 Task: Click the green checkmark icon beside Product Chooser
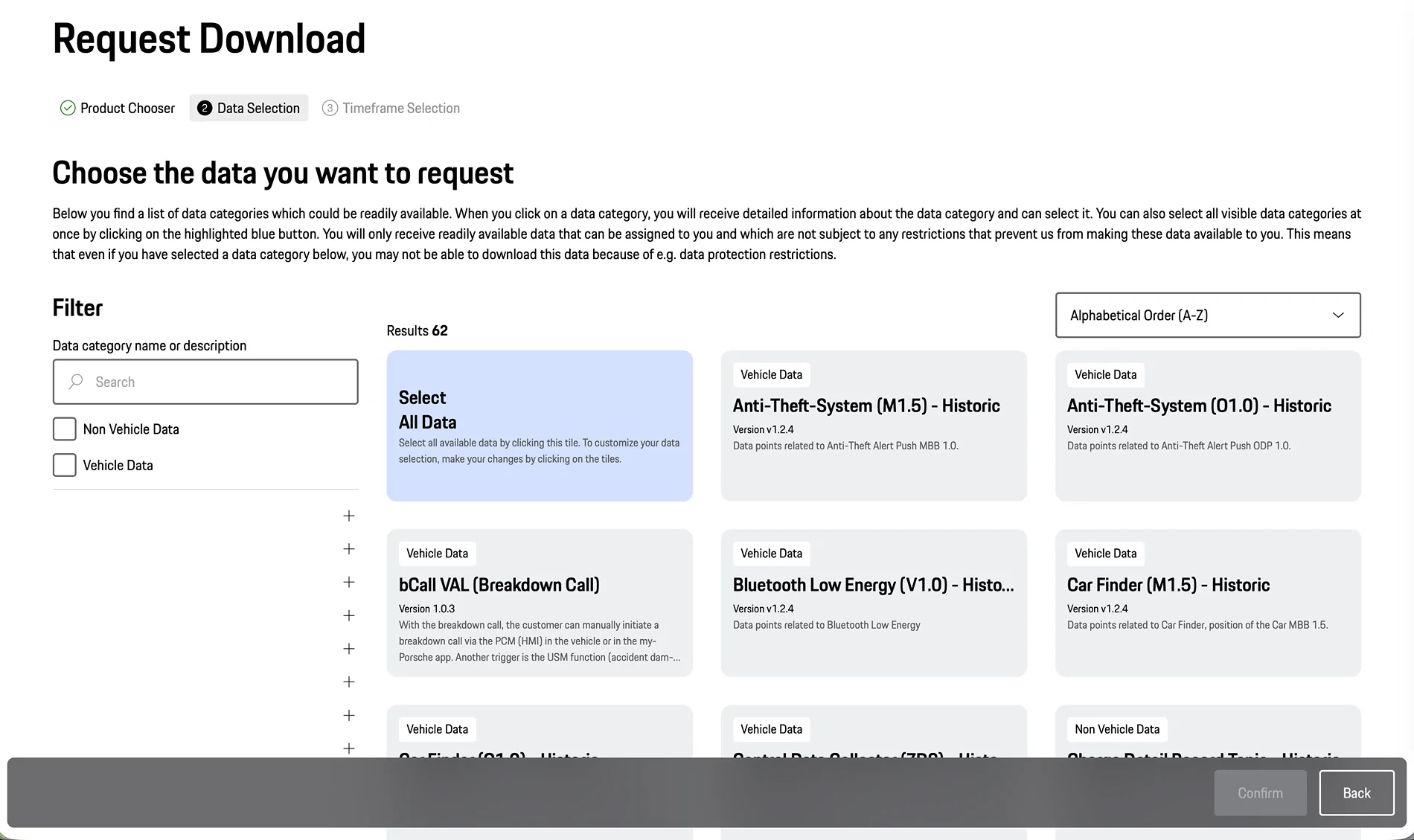[68, 108]
